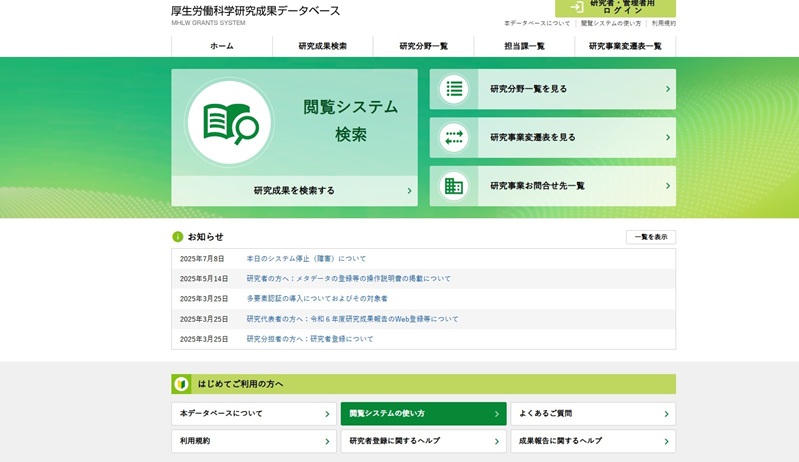
Task: Open the highlighted 閲覧システムの使い方 button
Action: [x=423, y=414]
